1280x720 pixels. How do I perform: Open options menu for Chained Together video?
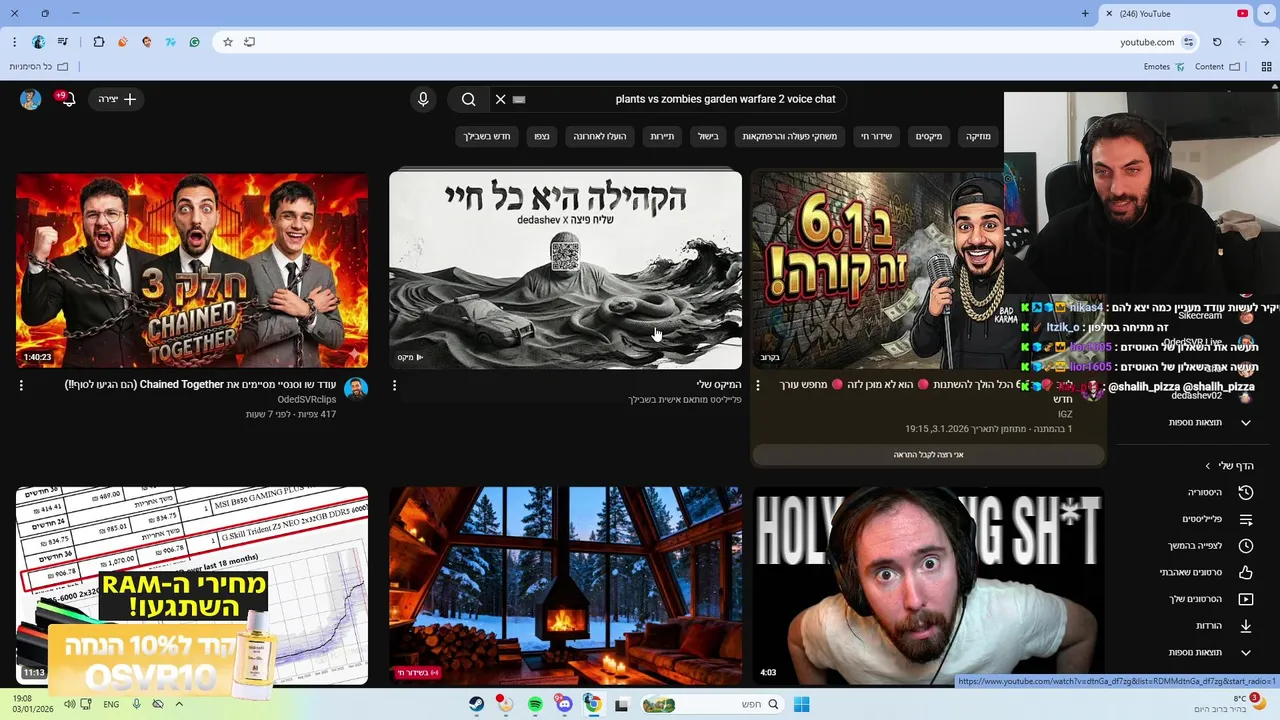(21, 385)
